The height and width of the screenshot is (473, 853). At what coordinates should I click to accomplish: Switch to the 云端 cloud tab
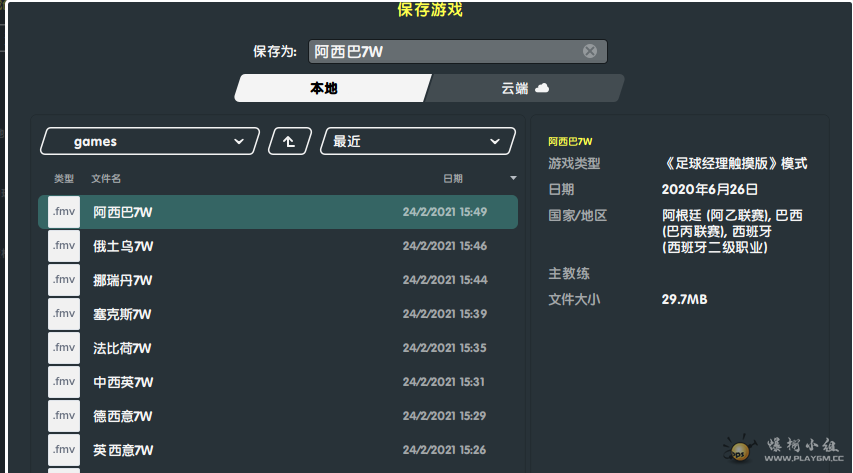pos(524,88)
